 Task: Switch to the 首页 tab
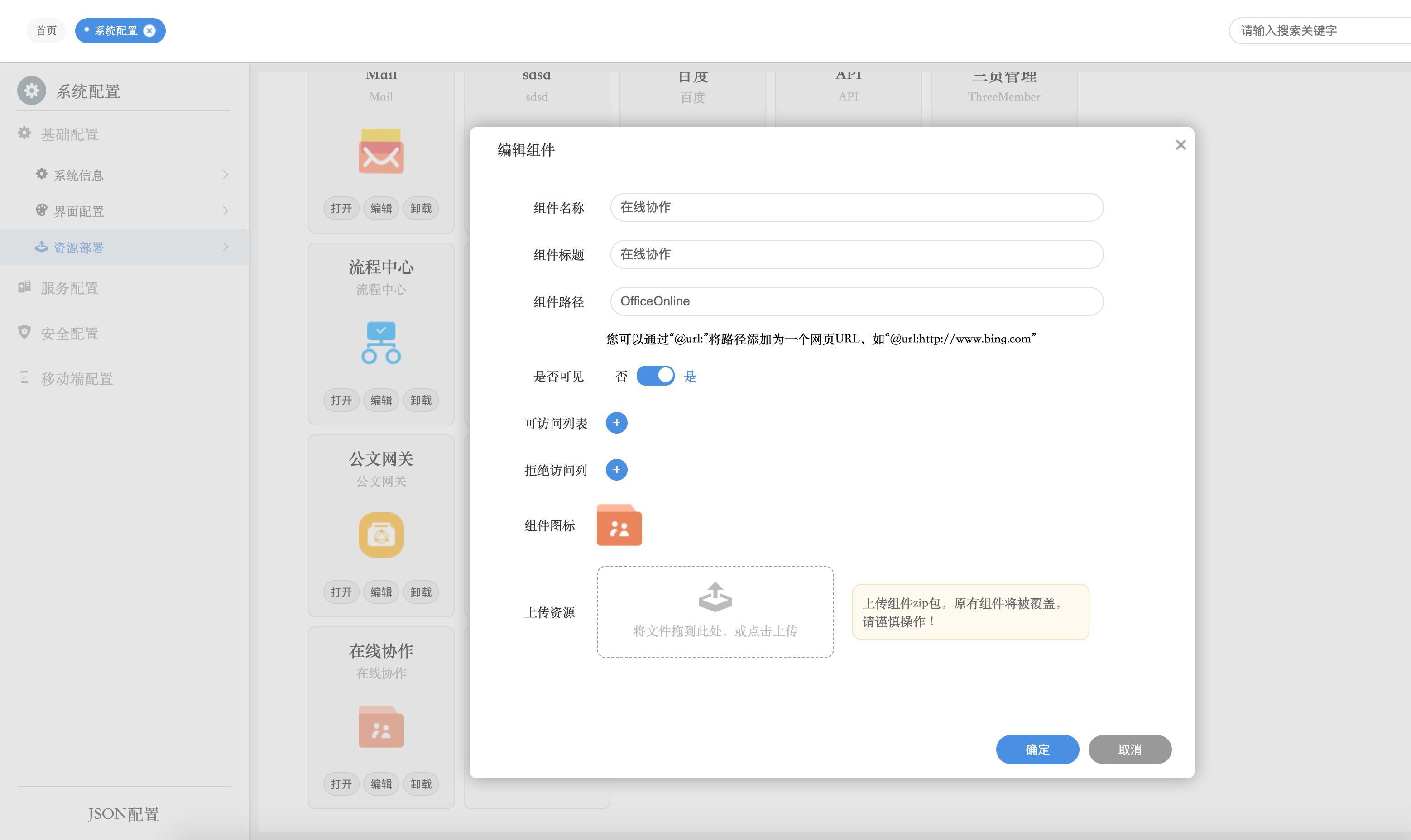46,31
